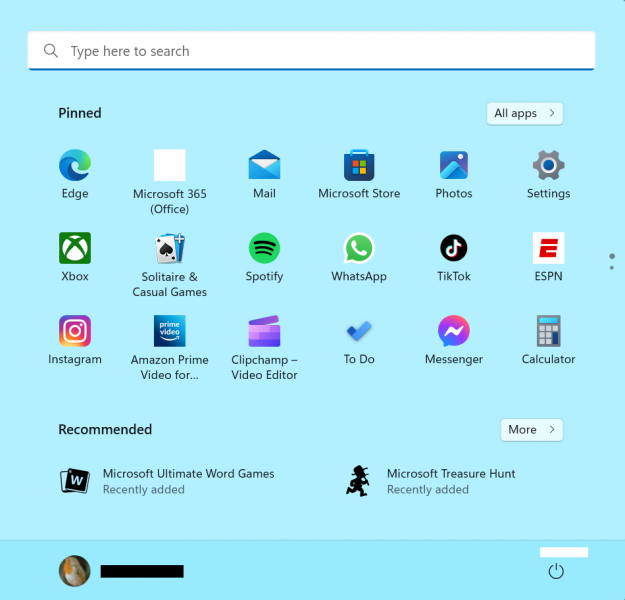Click the search magnifier icon
This screenshot has width=625, height=600.
click(x=51, y=51)
